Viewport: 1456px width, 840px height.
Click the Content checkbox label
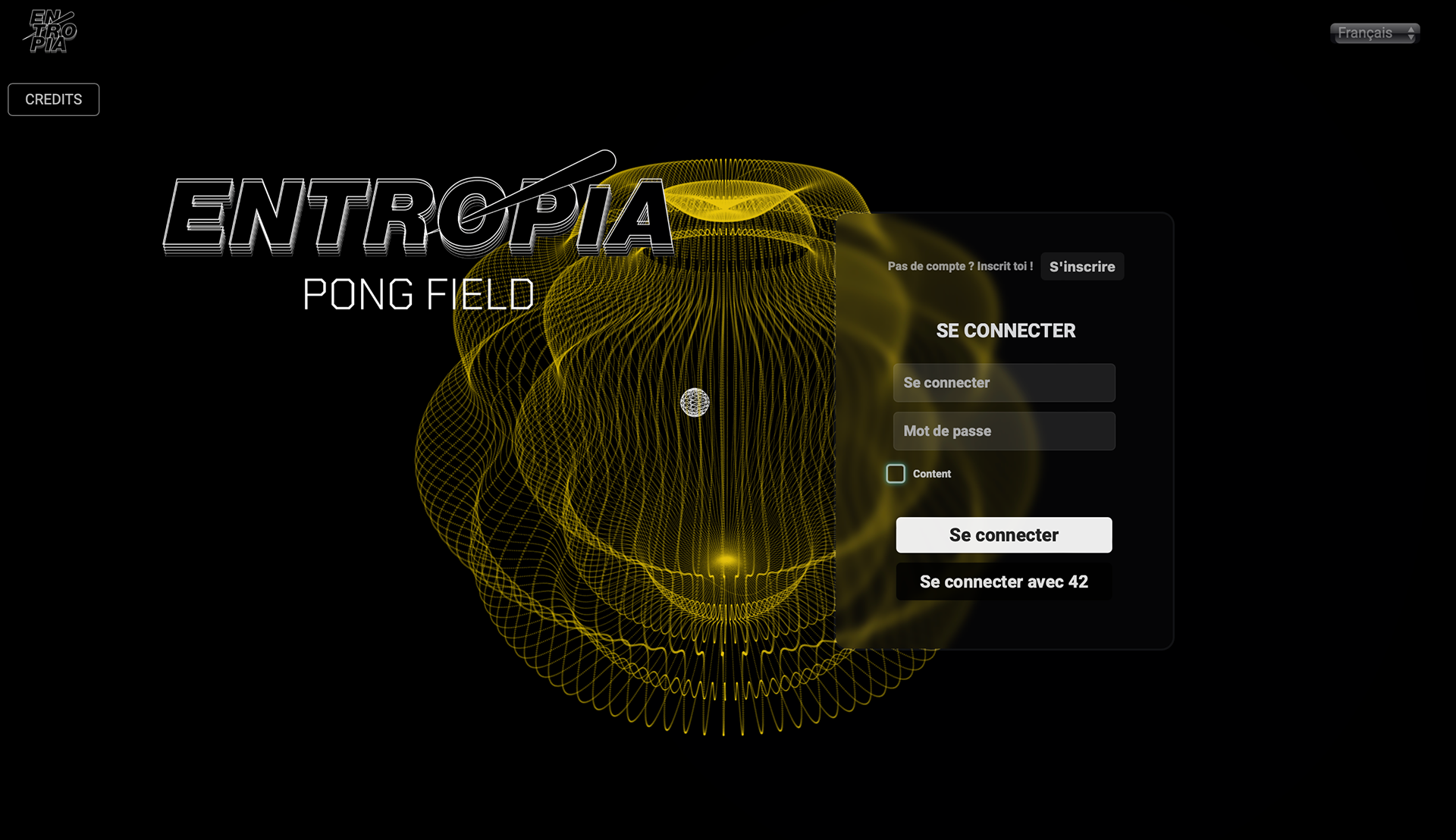[x=931, y=474]
